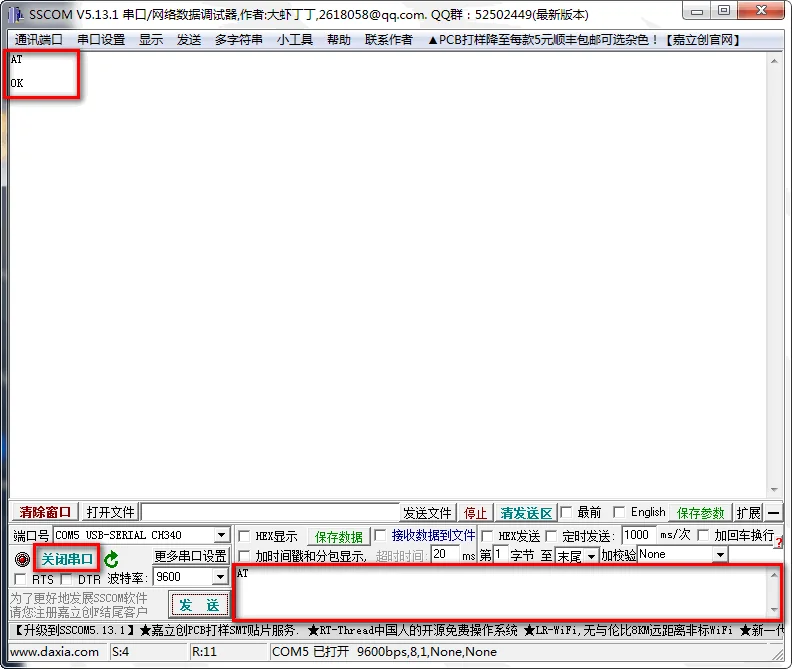Toggle the RTS checkbox
This screenshot has width=792, height=669.
click(x=20, y=579)
